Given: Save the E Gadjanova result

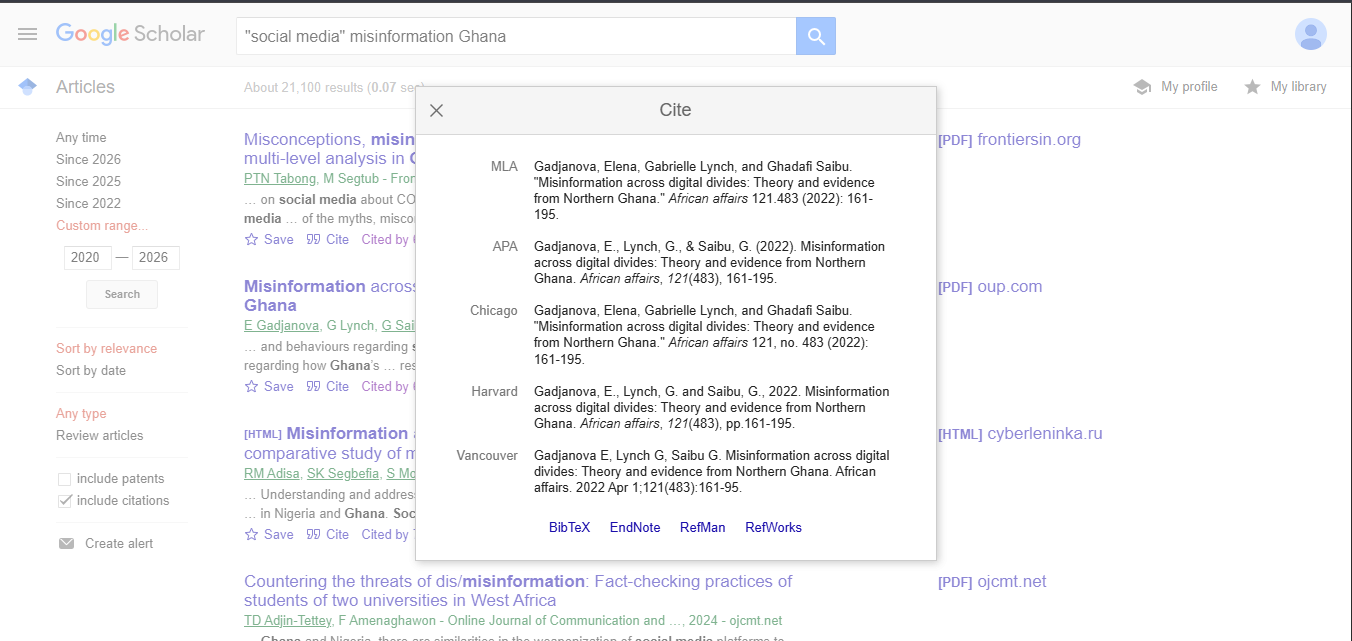Looking at the screenshot, I should click(269, 387).
